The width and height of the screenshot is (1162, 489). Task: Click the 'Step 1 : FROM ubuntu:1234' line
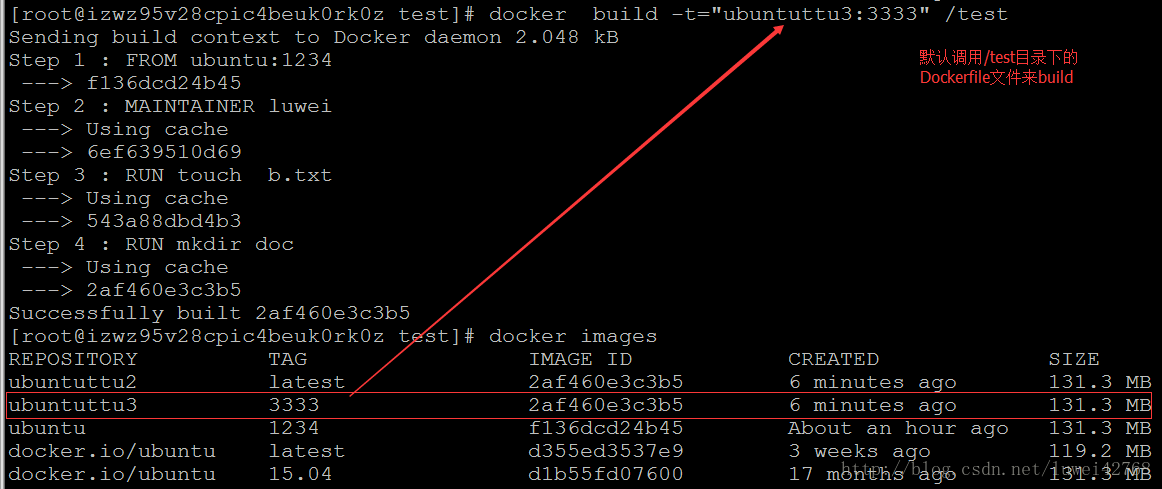coord(170,60)
